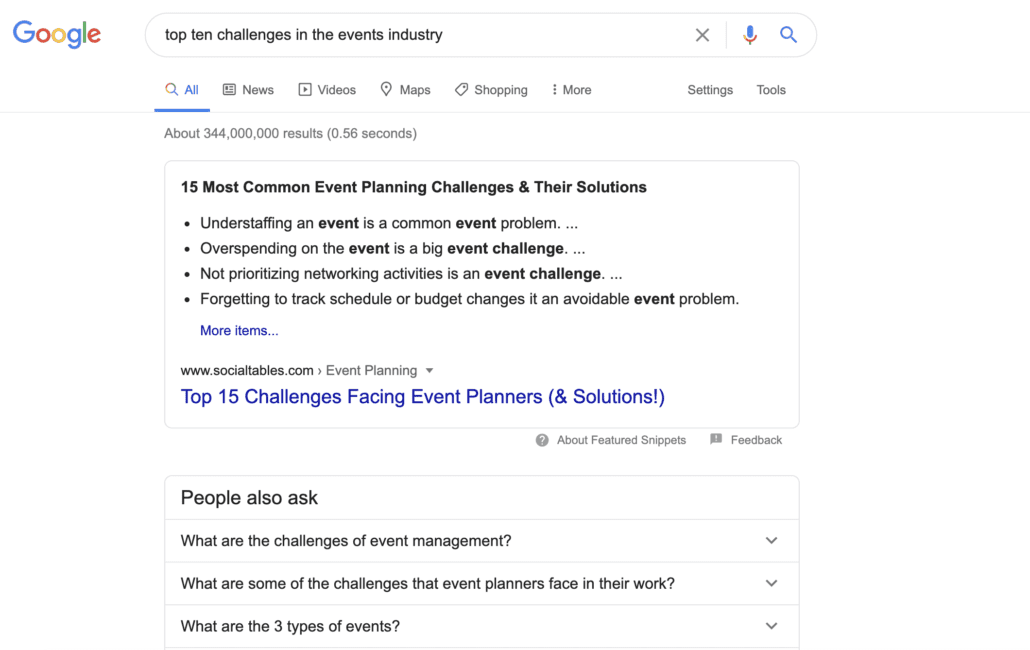Image resolution: width=1030 pixels, height=650 pixels.
Task: Switch to the Maps results tab
Action: [x=405, y=90]
